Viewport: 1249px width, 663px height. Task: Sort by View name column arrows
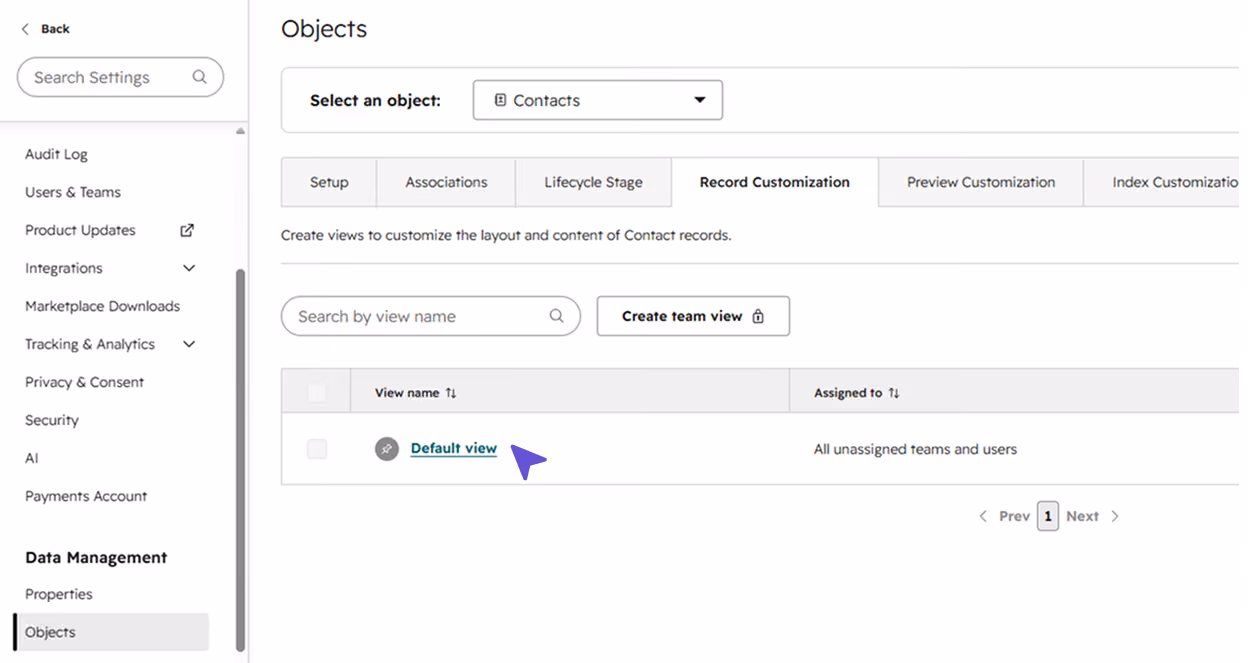pyautogui.click(x=451, y=393)
